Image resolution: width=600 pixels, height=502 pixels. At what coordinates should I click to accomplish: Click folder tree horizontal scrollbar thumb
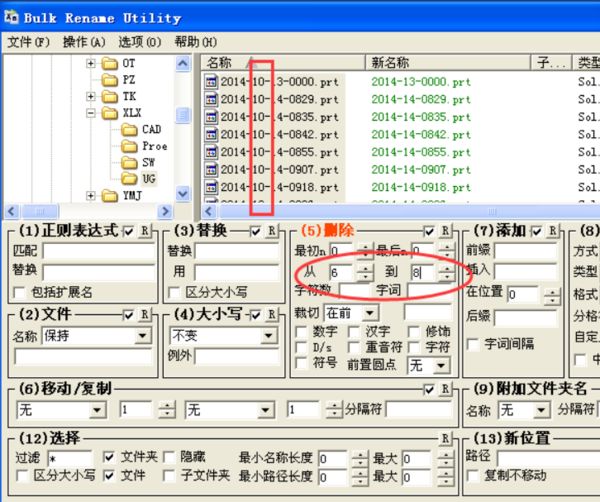click(x=40, y=211)
